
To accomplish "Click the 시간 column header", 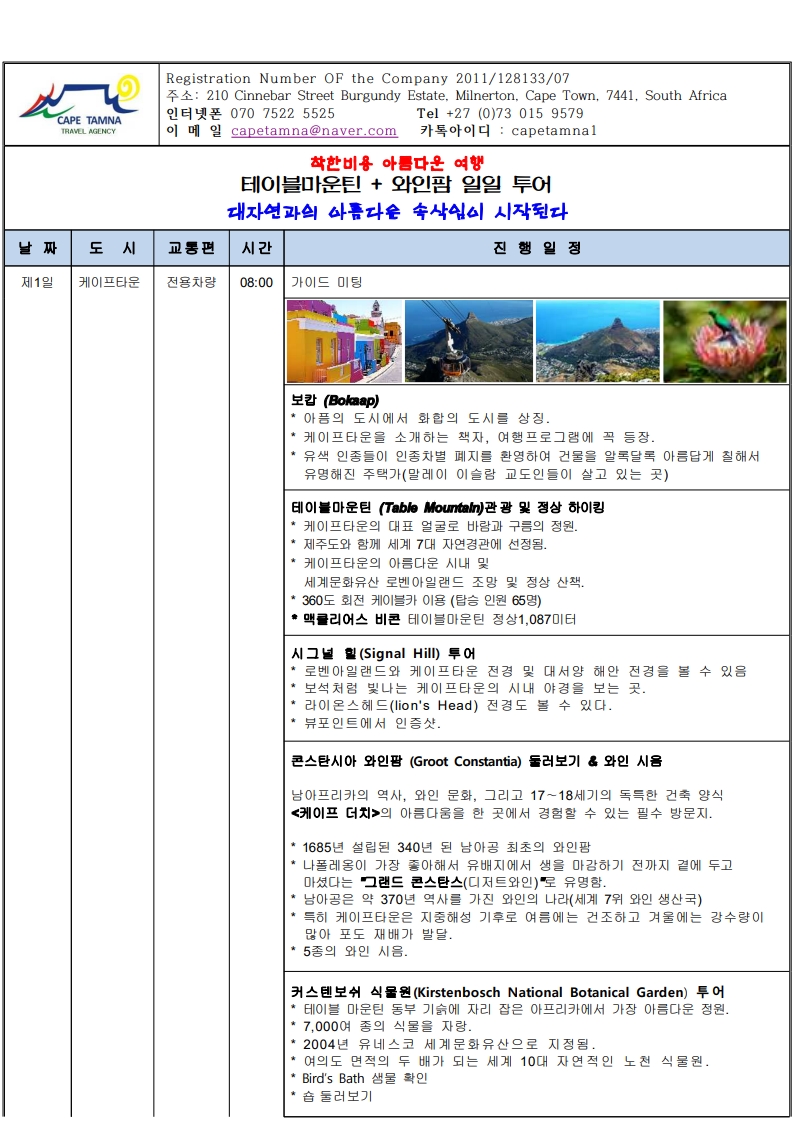I will pyautogui.click(x=256, y=248).
